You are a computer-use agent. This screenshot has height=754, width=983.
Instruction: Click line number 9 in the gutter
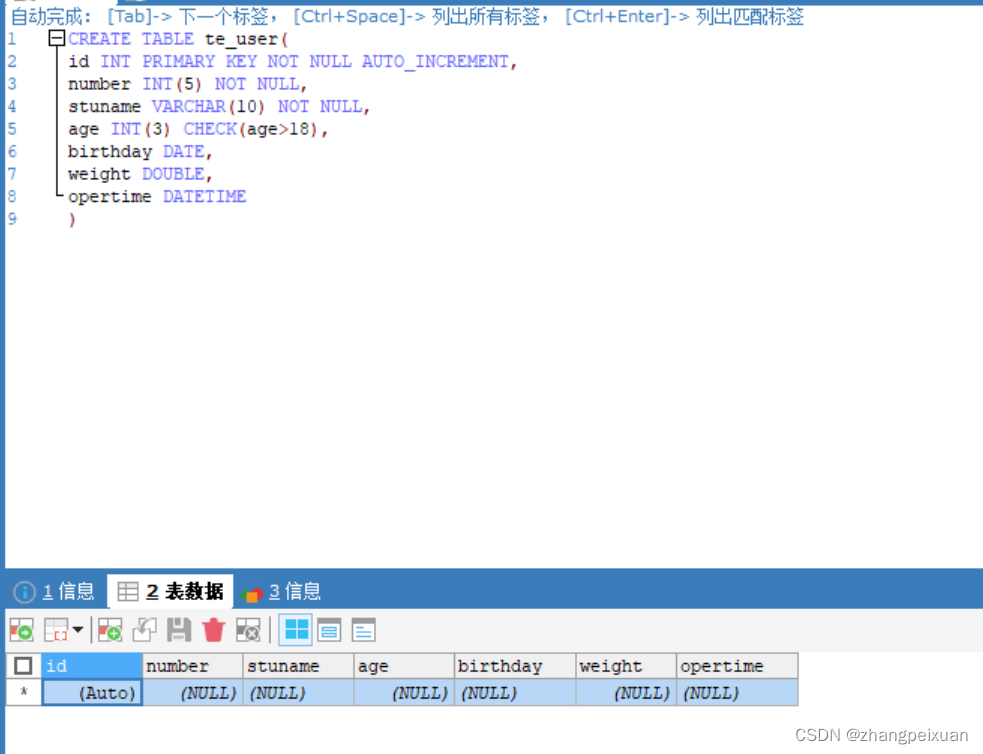point(12,219)
